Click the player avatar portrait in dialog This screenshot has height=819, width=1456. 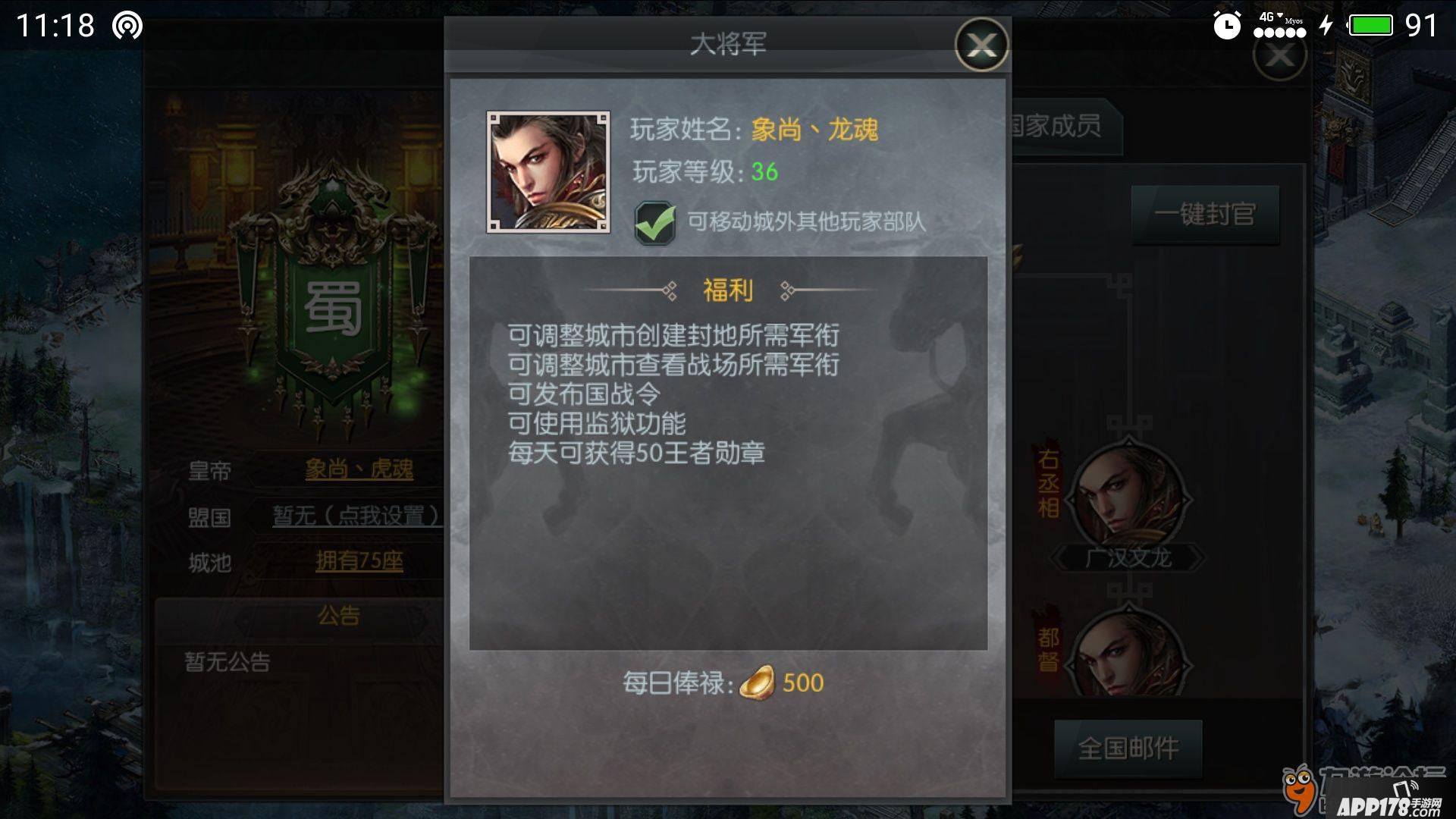pos(548,172)
